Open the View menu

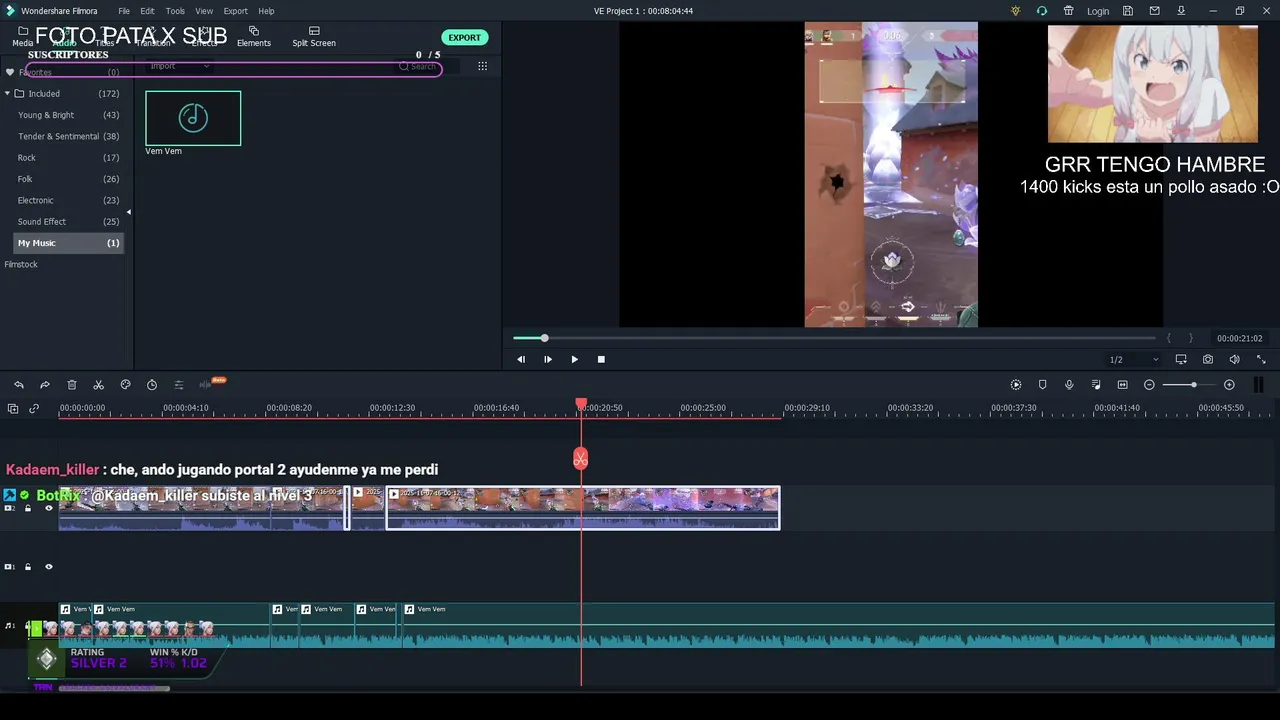[204, 11]
